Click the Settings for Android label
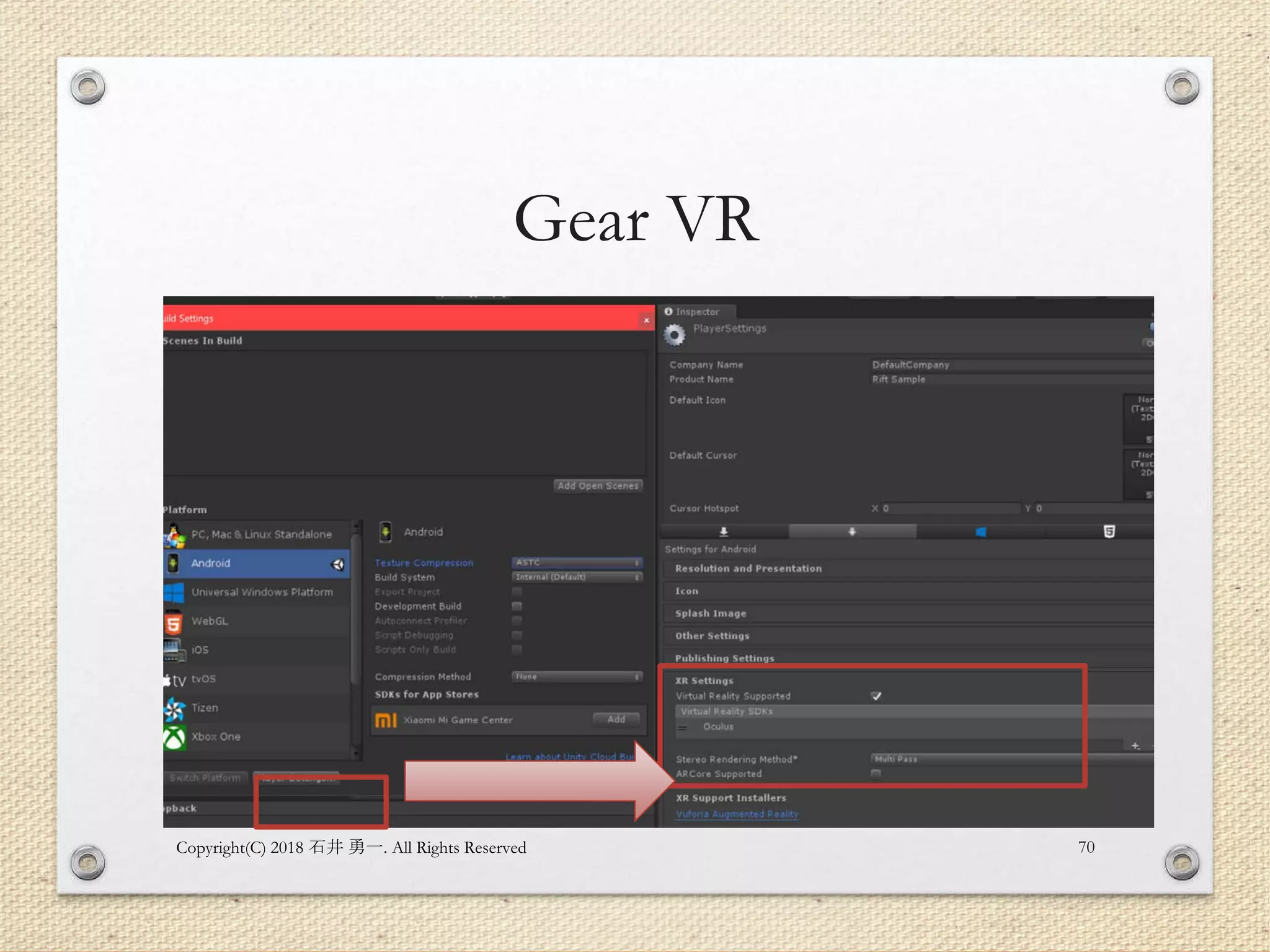The height and width of the screenshot is (952, 1270). [x=711, y=549]
